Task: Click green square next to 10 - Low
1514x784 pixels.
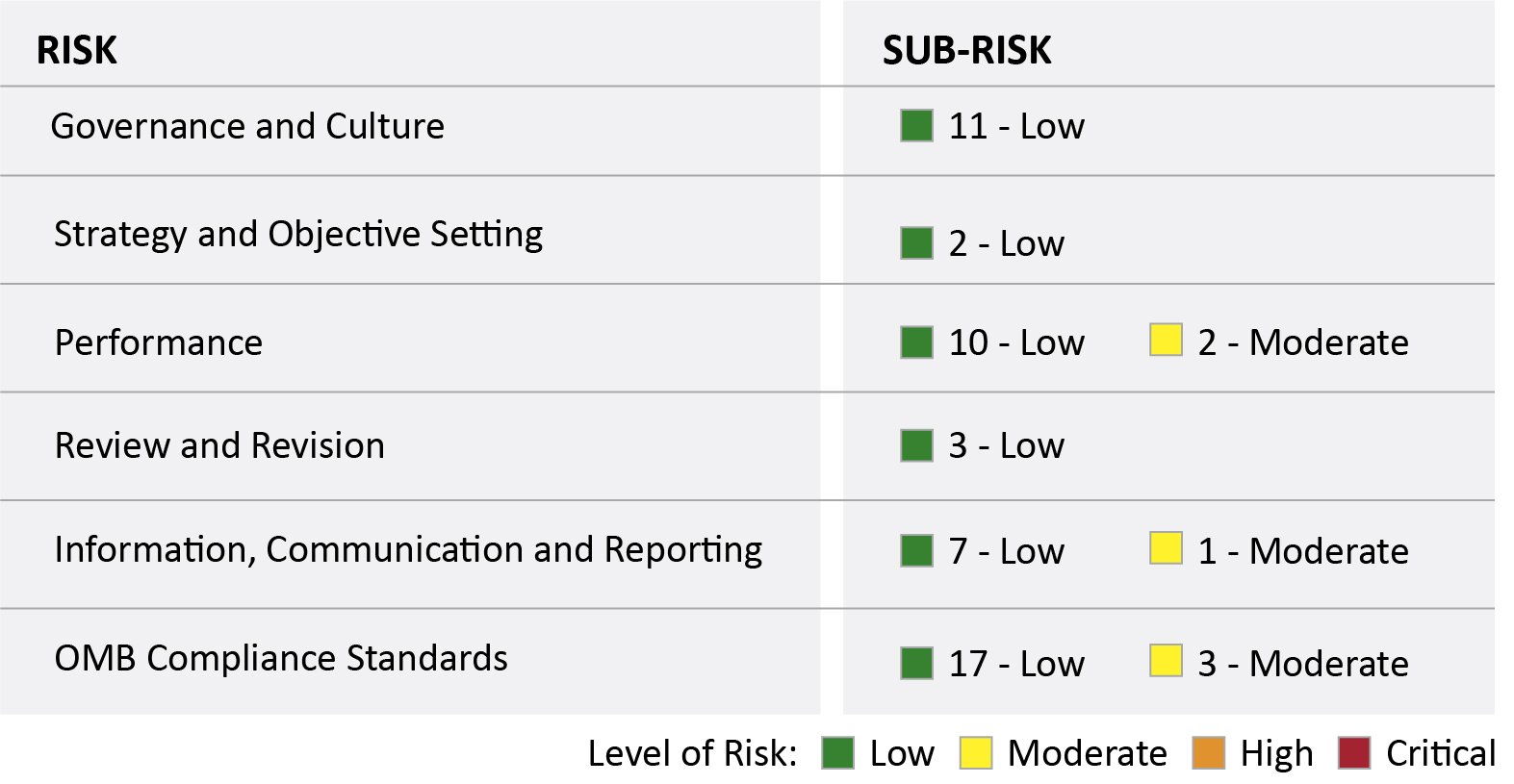Action: pyautogui.click(x=916, y=342)
